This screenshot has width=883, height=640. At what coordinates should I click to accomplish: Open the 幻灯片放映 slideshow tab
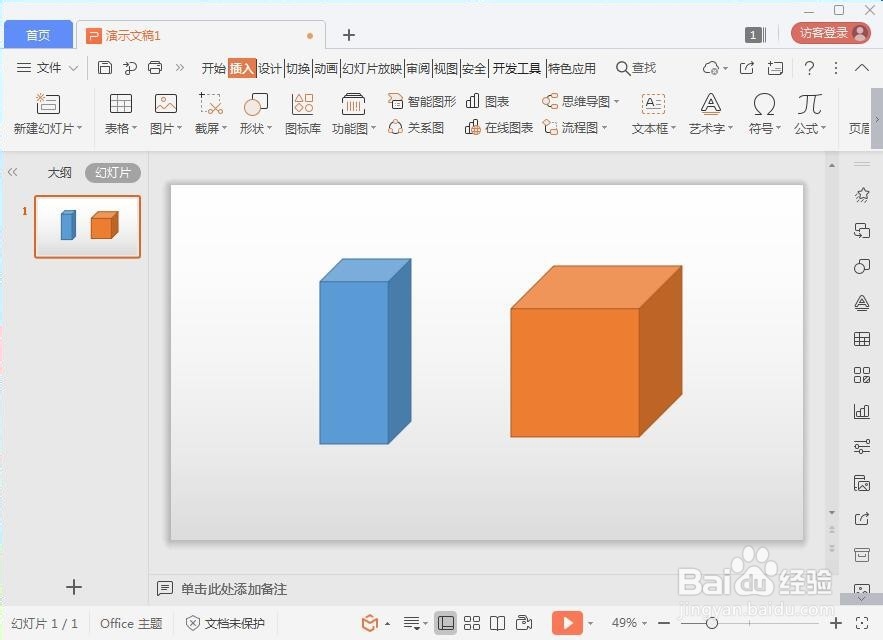(x=372, y=69)
